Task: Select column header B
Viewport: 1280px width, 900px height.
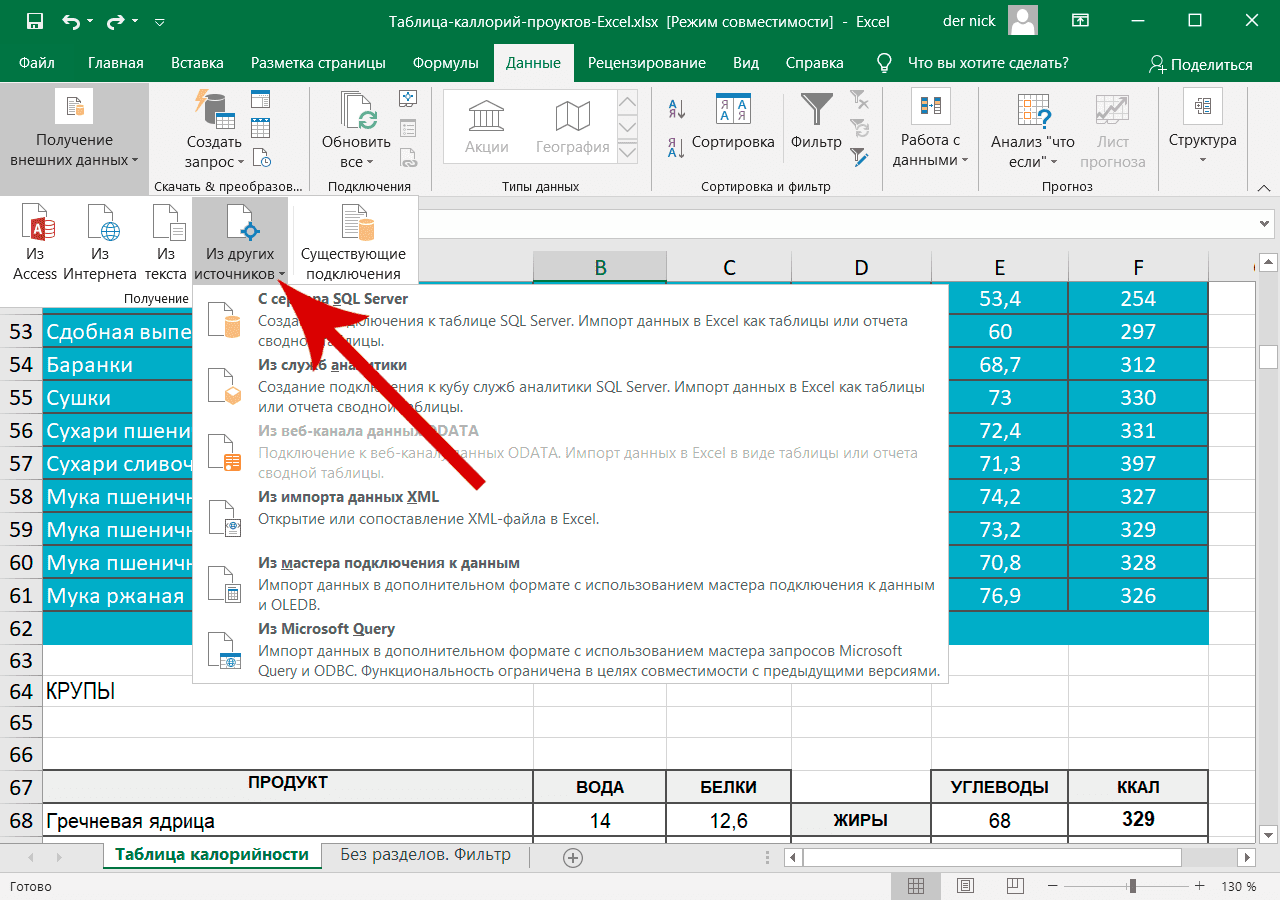Action: pos(600,267)
